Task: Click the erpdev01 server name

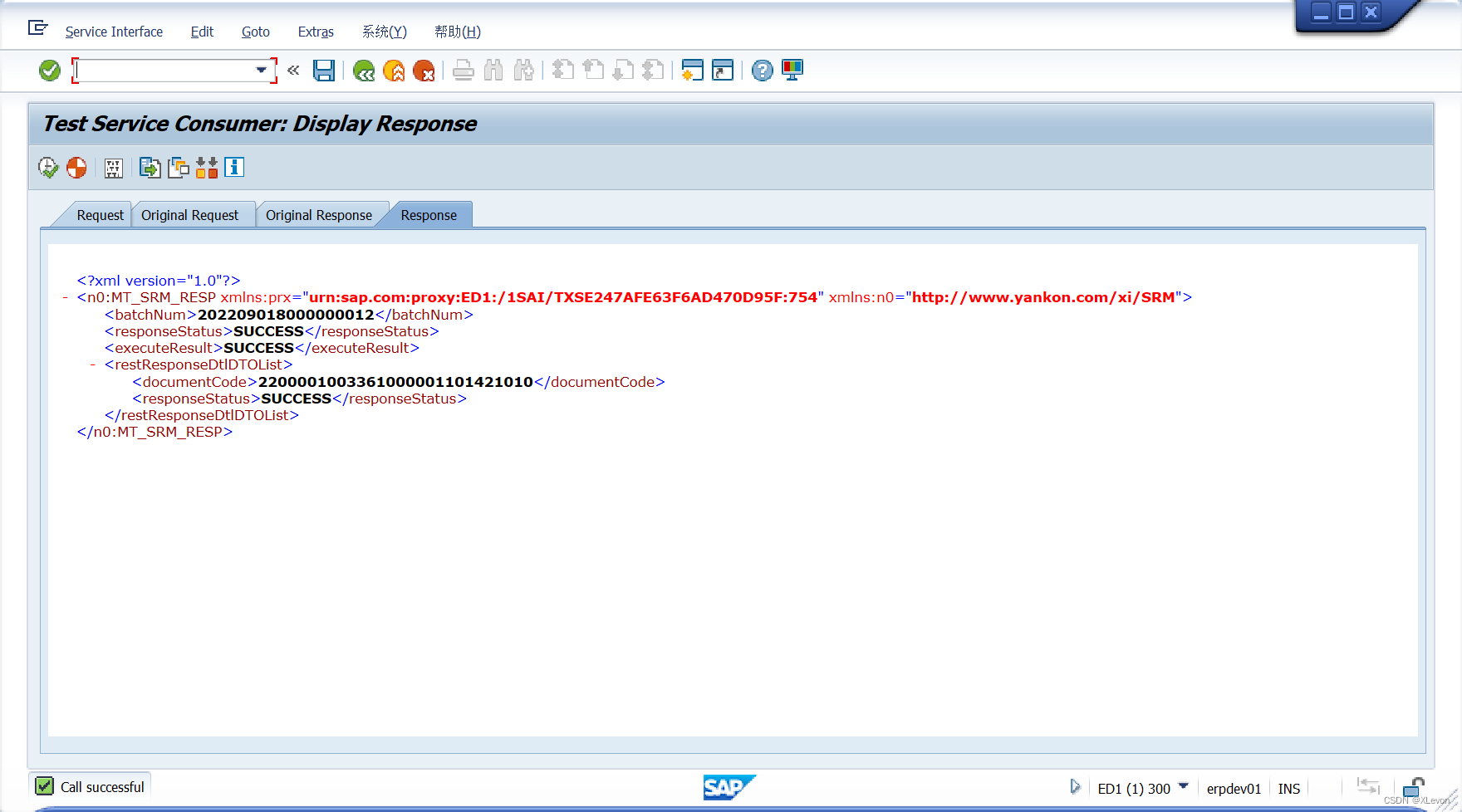Action: (1234, 789)
